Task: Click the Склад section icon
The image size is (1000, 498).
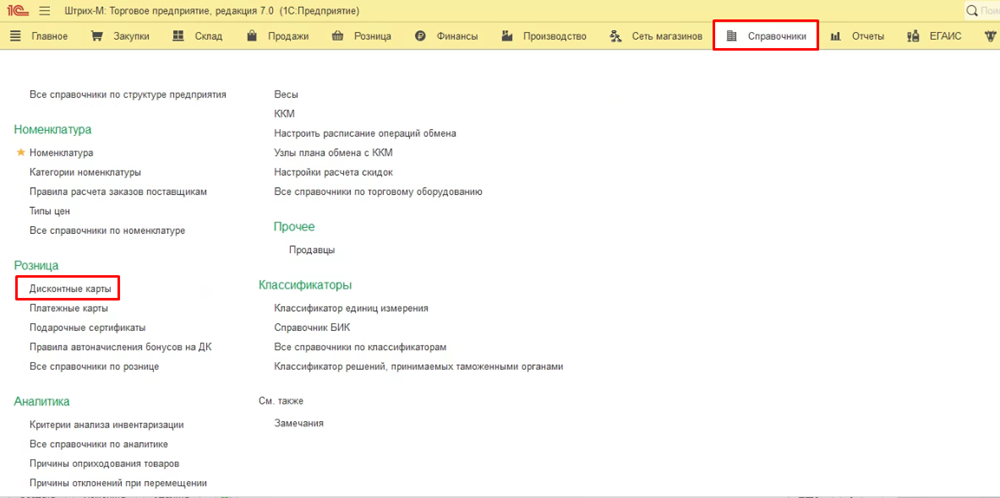Action: point(177,36)
